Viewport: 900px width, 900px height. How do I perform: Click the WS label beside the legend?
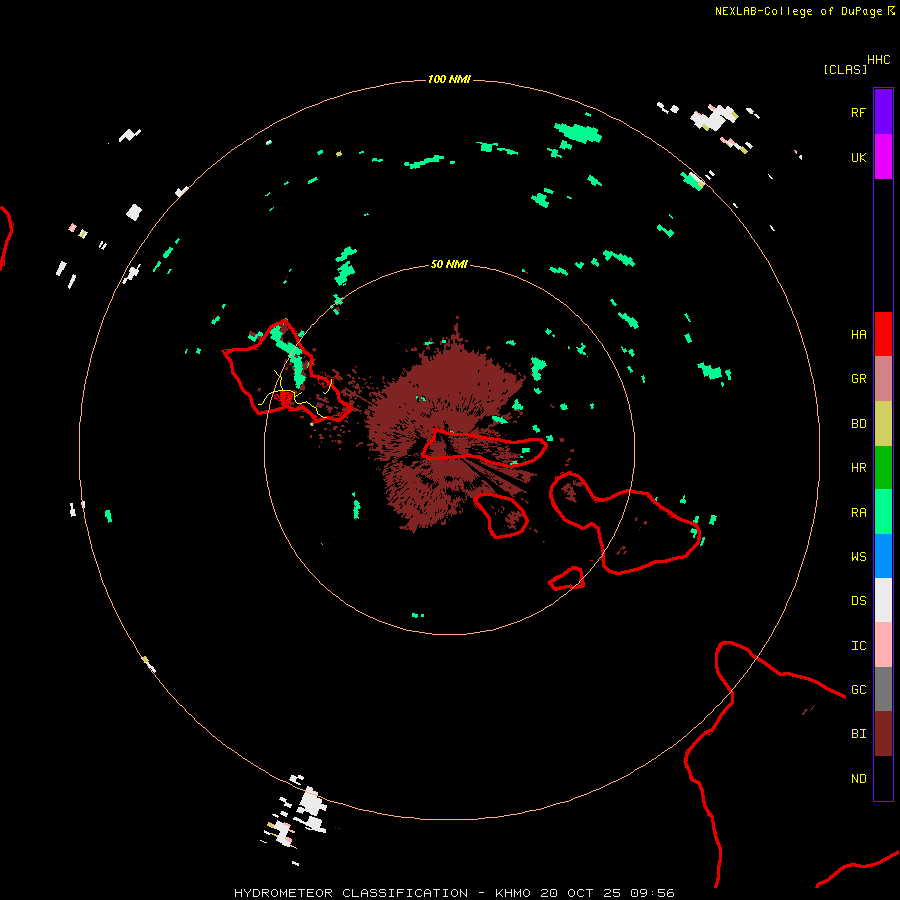click(858, 557)
